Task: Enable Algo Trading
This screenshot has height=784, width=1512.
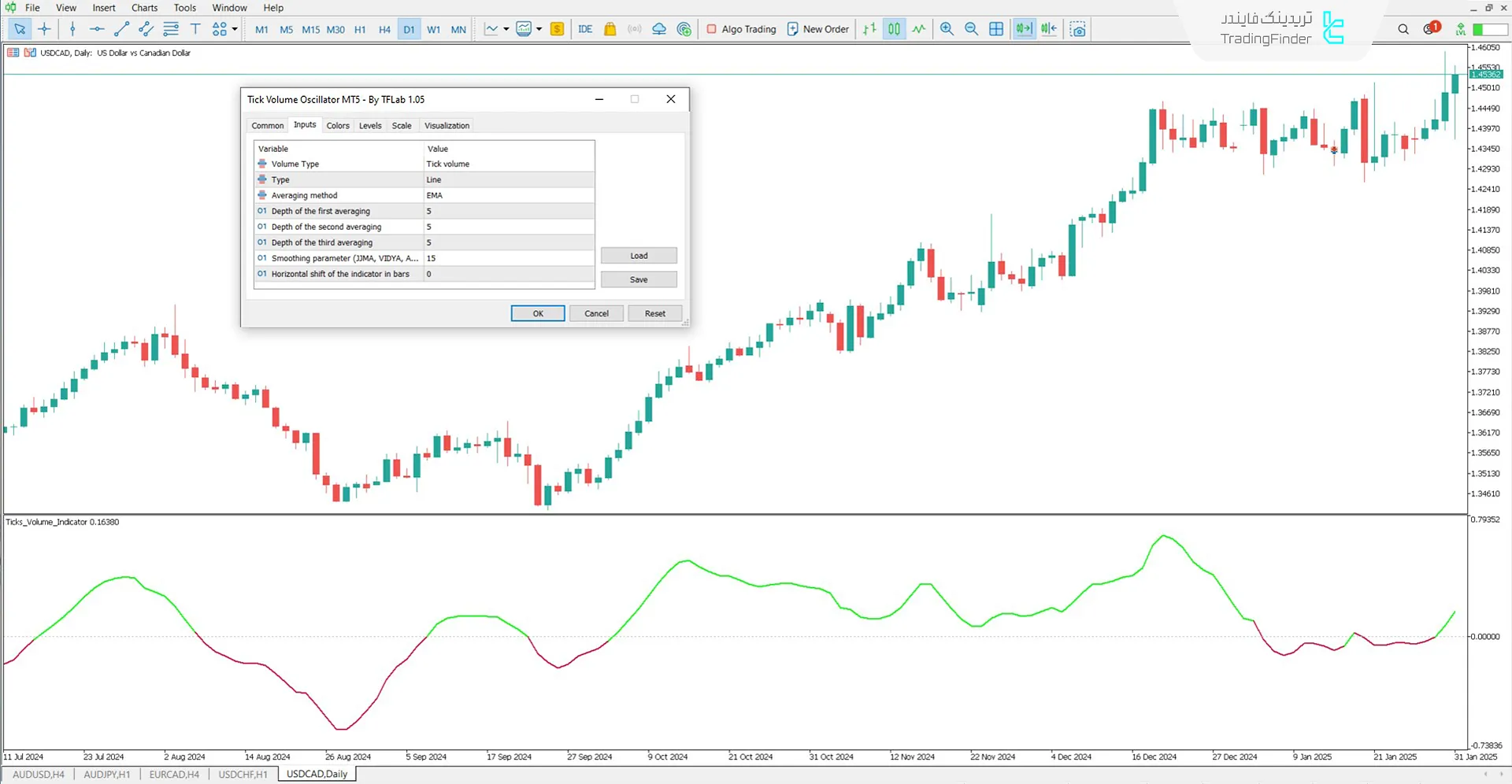Action: click(740, 29)
